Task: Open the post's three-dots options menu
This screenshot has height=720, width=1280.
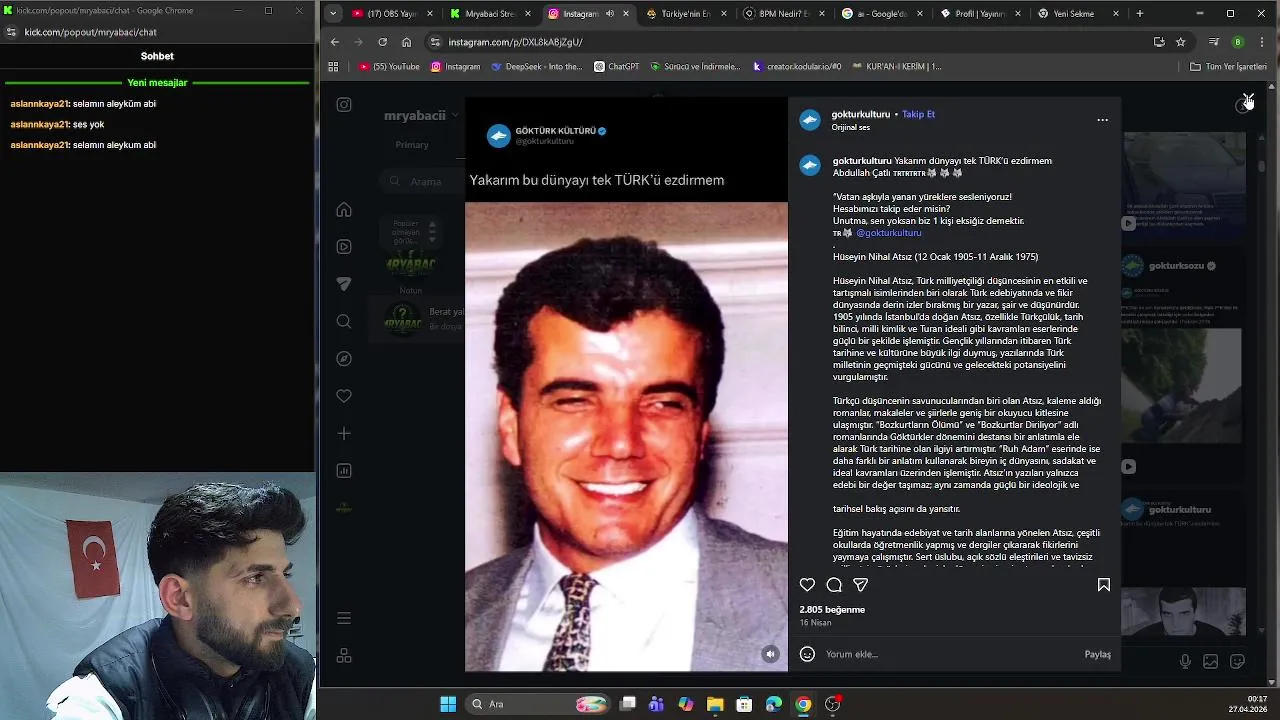Action: 1102,120
